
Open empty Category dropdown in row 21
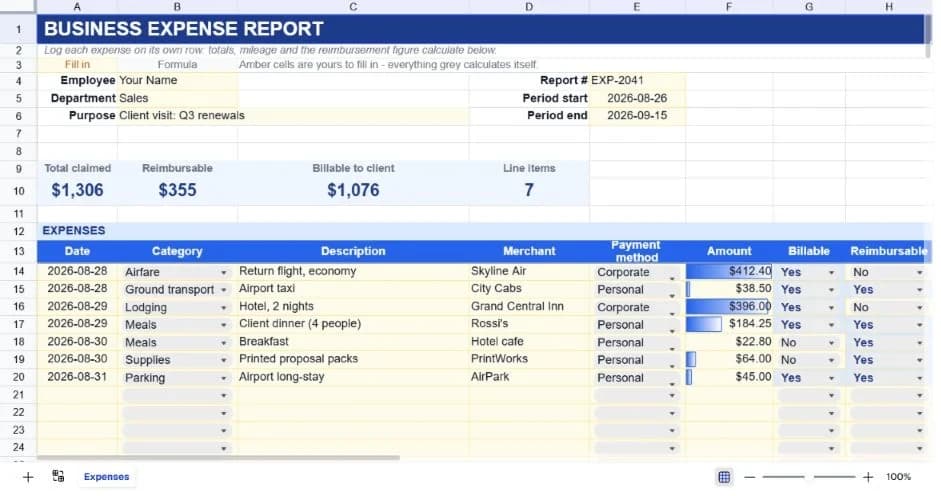(223, 395)
